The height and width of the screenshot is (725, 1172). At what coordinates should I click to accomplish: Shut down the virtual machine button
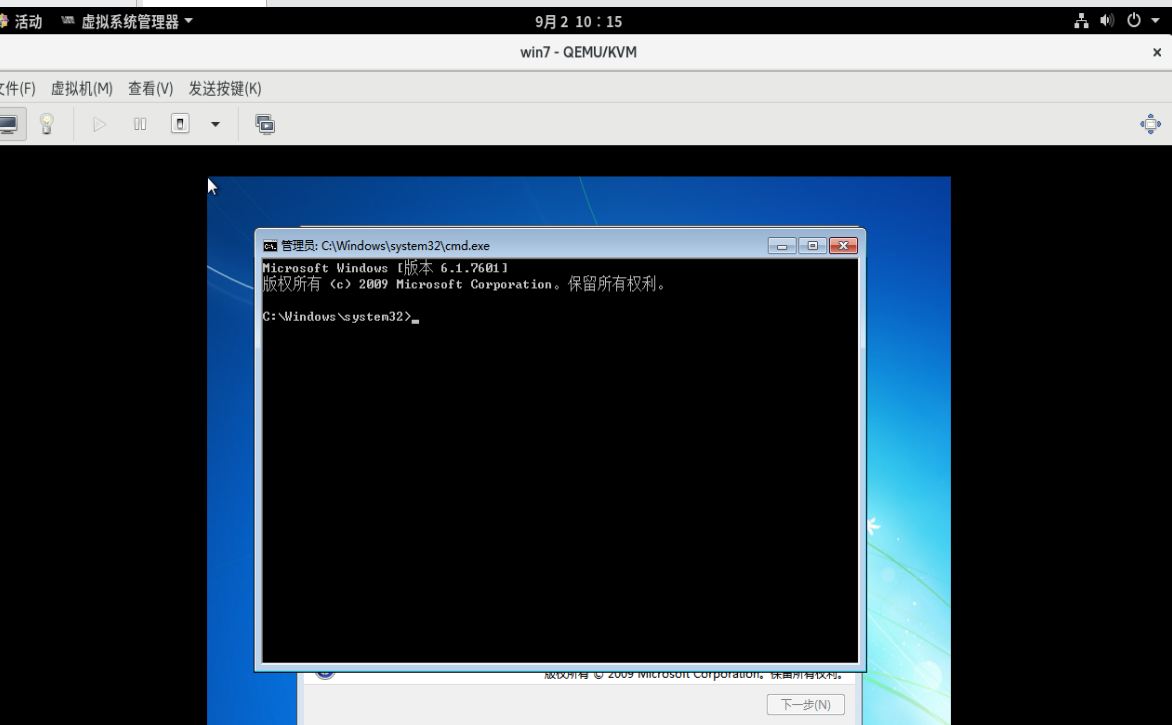[180, 124]
